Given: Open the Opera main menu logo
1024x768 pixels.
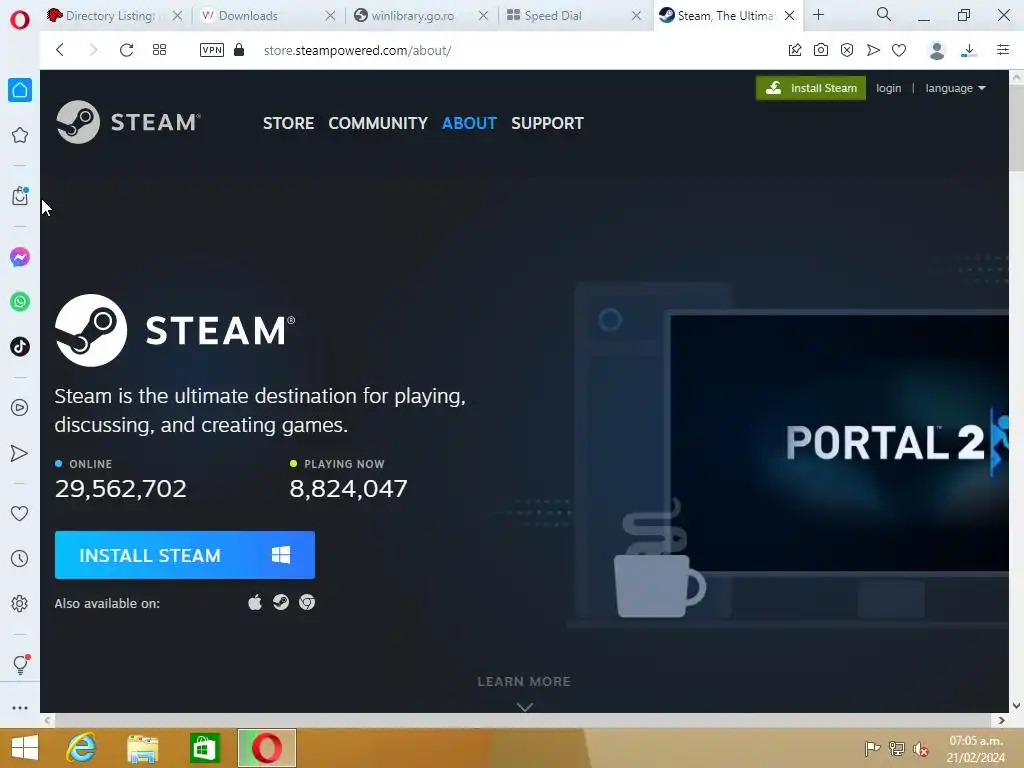Looking at the screenshot, I should [20, 20].
